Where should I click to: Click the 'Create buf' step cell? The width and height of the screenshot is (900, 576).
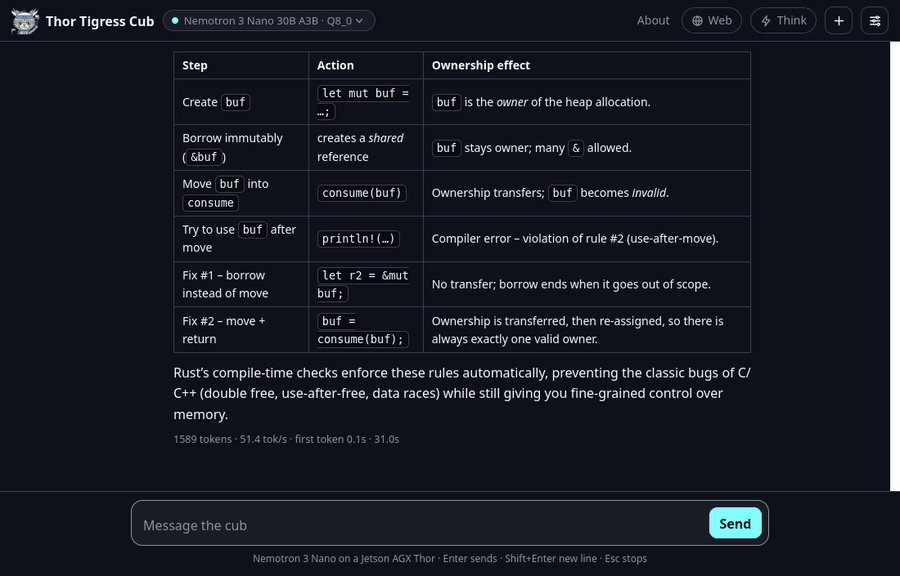[x=241, y=102]
